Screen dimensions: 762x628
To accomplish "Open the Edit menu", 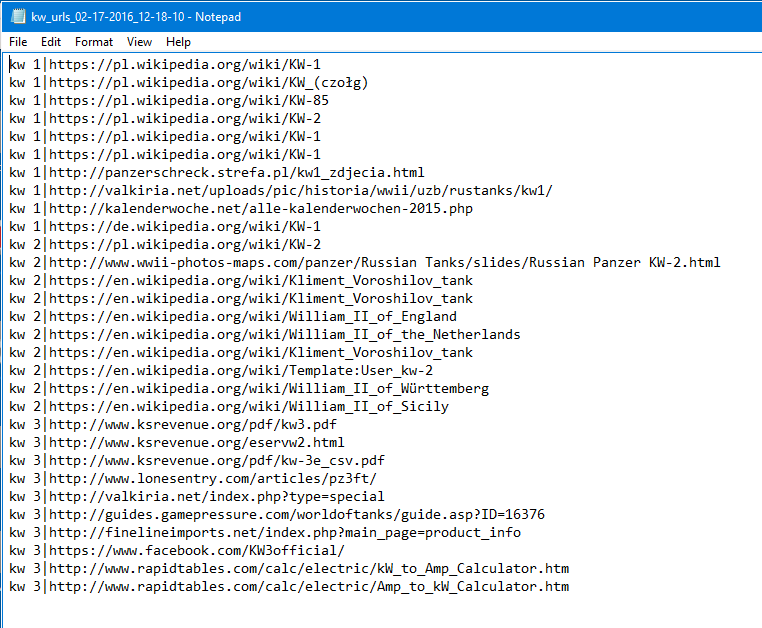I will pos(51,42).
